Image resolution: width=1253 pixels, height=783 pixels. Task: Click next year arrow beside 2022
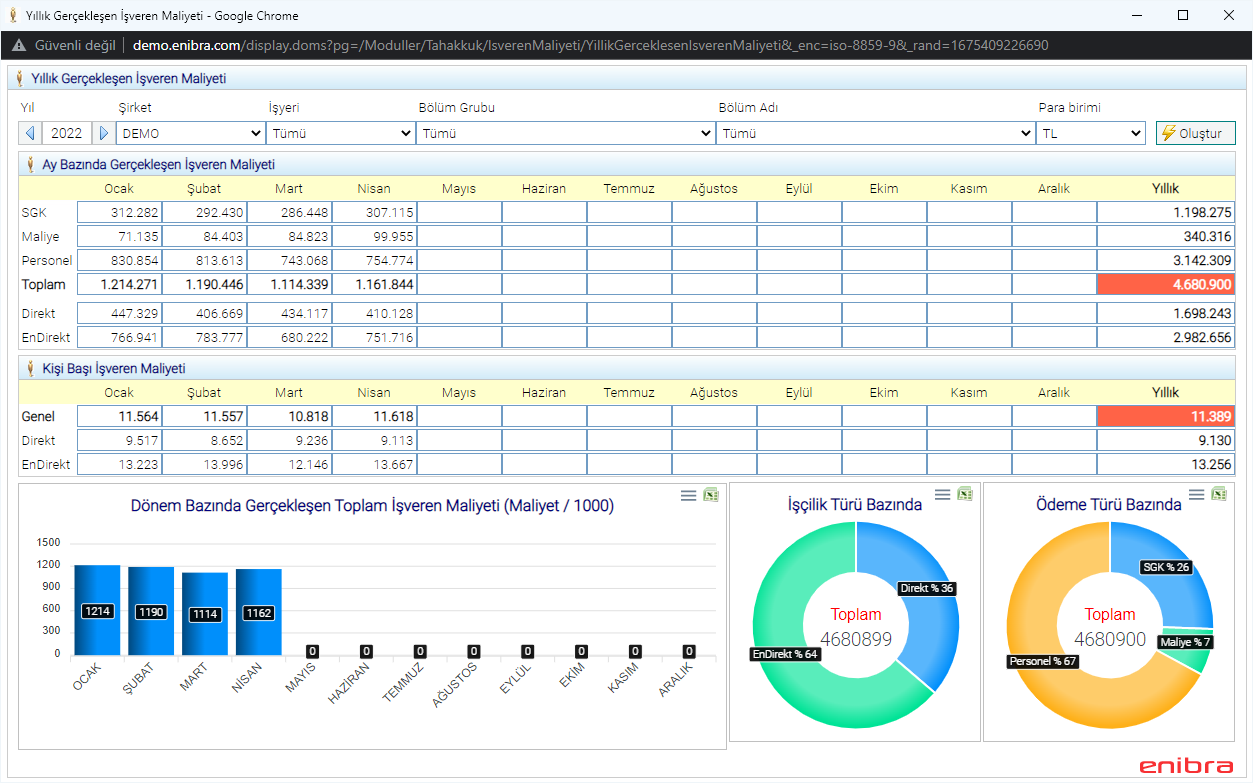point(104,133)
